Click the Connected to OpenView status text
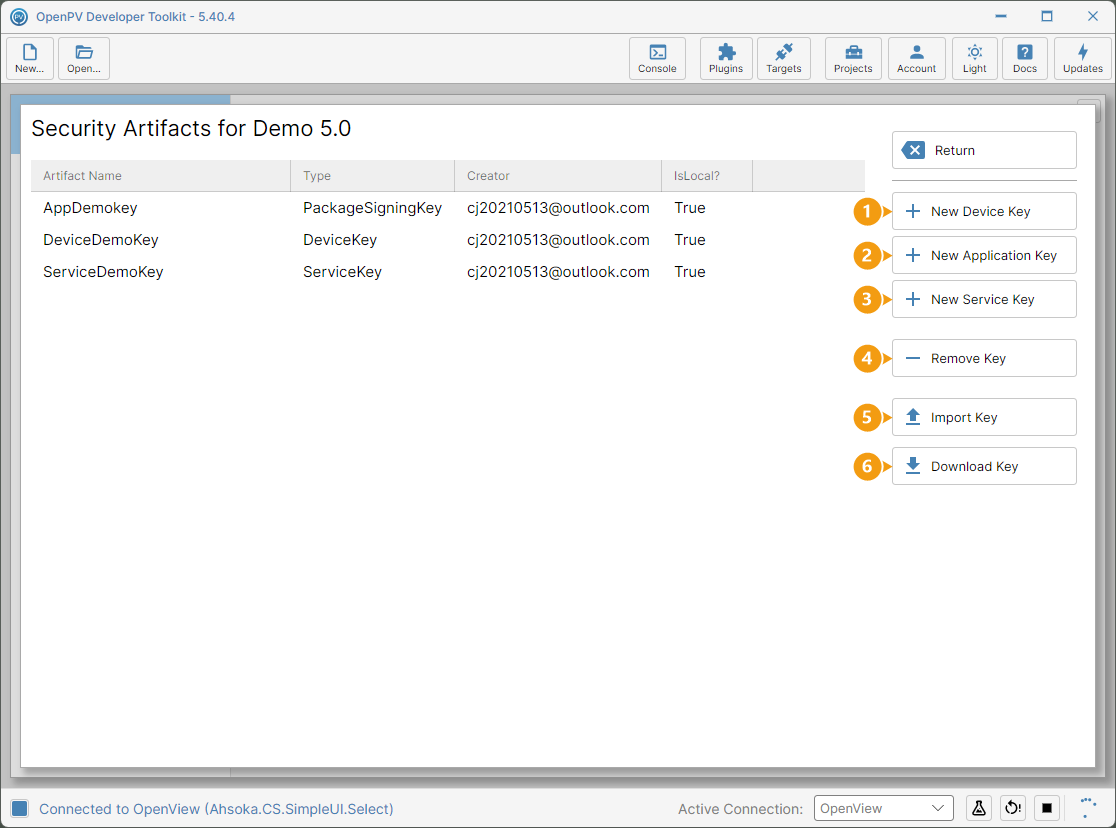Image resolution: width=1116 pixels, height=828 pixels. tap(216, 809)
